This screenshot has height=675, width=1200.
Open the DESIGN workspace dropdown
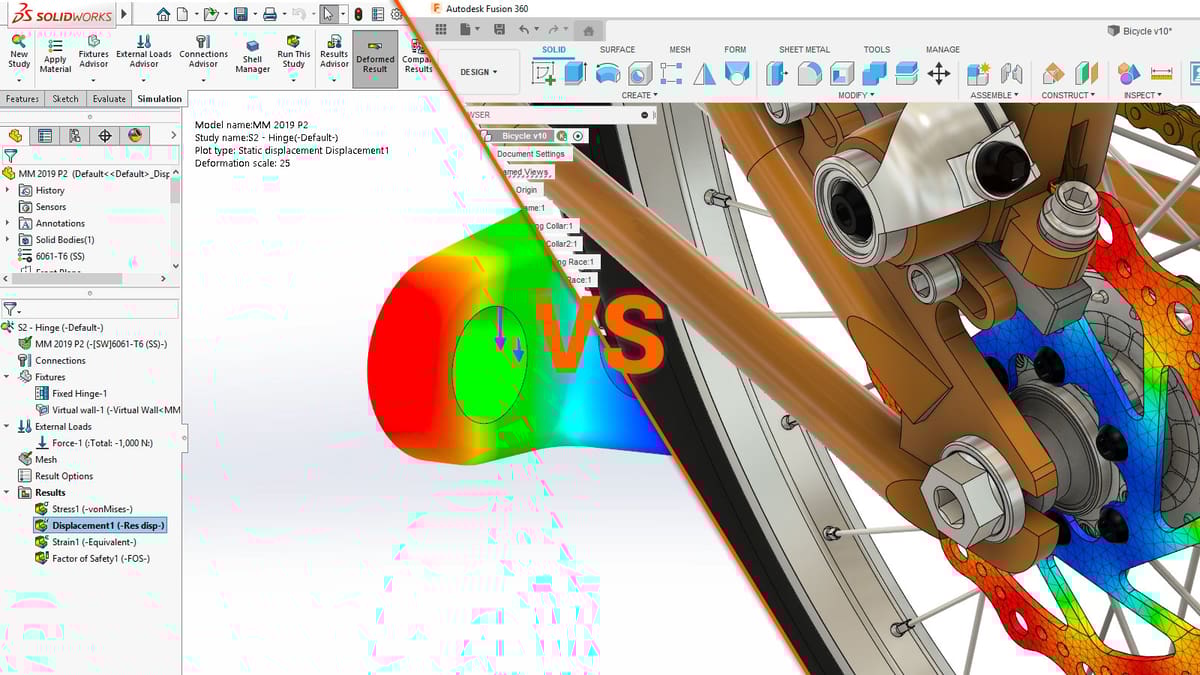(479, 72)
